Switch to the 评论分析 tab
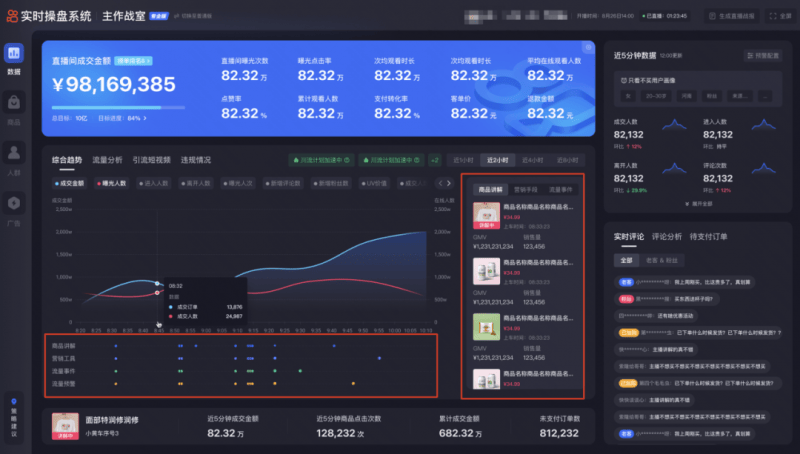This screenshot has width=800, height=454. [667, 237]
